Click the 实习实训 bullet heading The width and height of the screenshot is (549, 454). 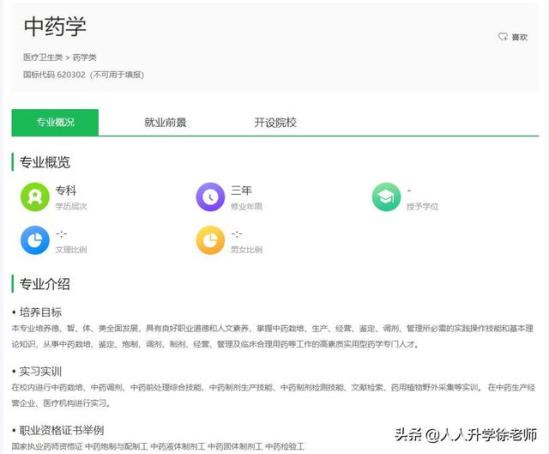coord(41,371)
